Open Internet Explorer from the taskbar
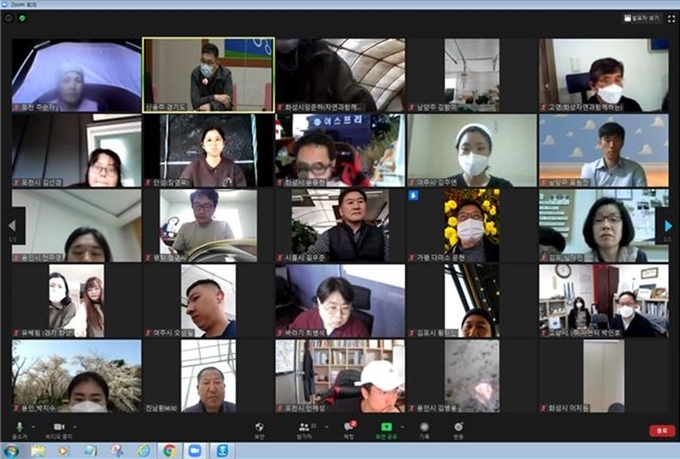The width and height of the screenshot is (680, 459). pos(144,451)
